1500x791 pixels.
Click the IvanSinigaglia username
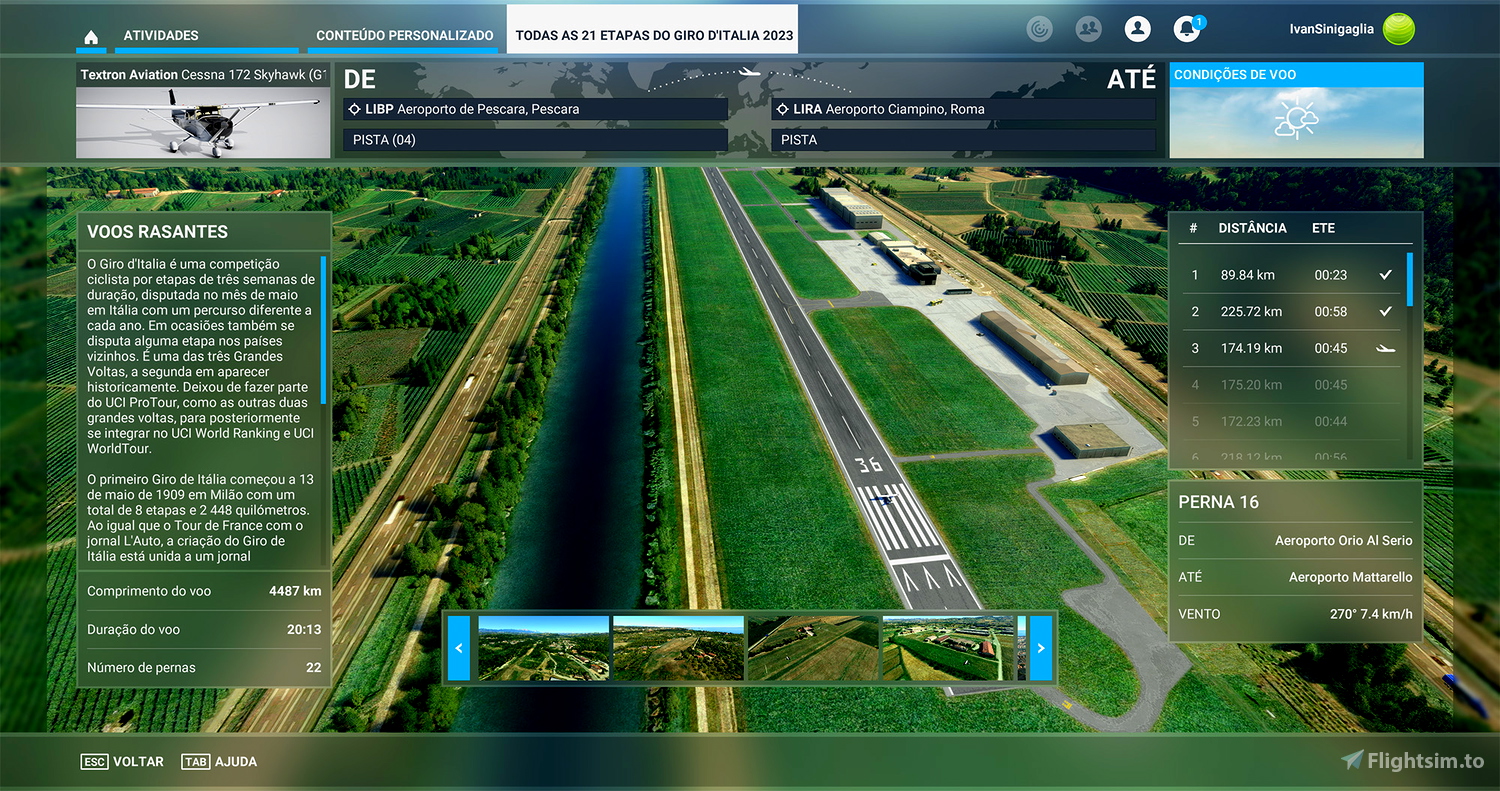[x=1331, y=29]
